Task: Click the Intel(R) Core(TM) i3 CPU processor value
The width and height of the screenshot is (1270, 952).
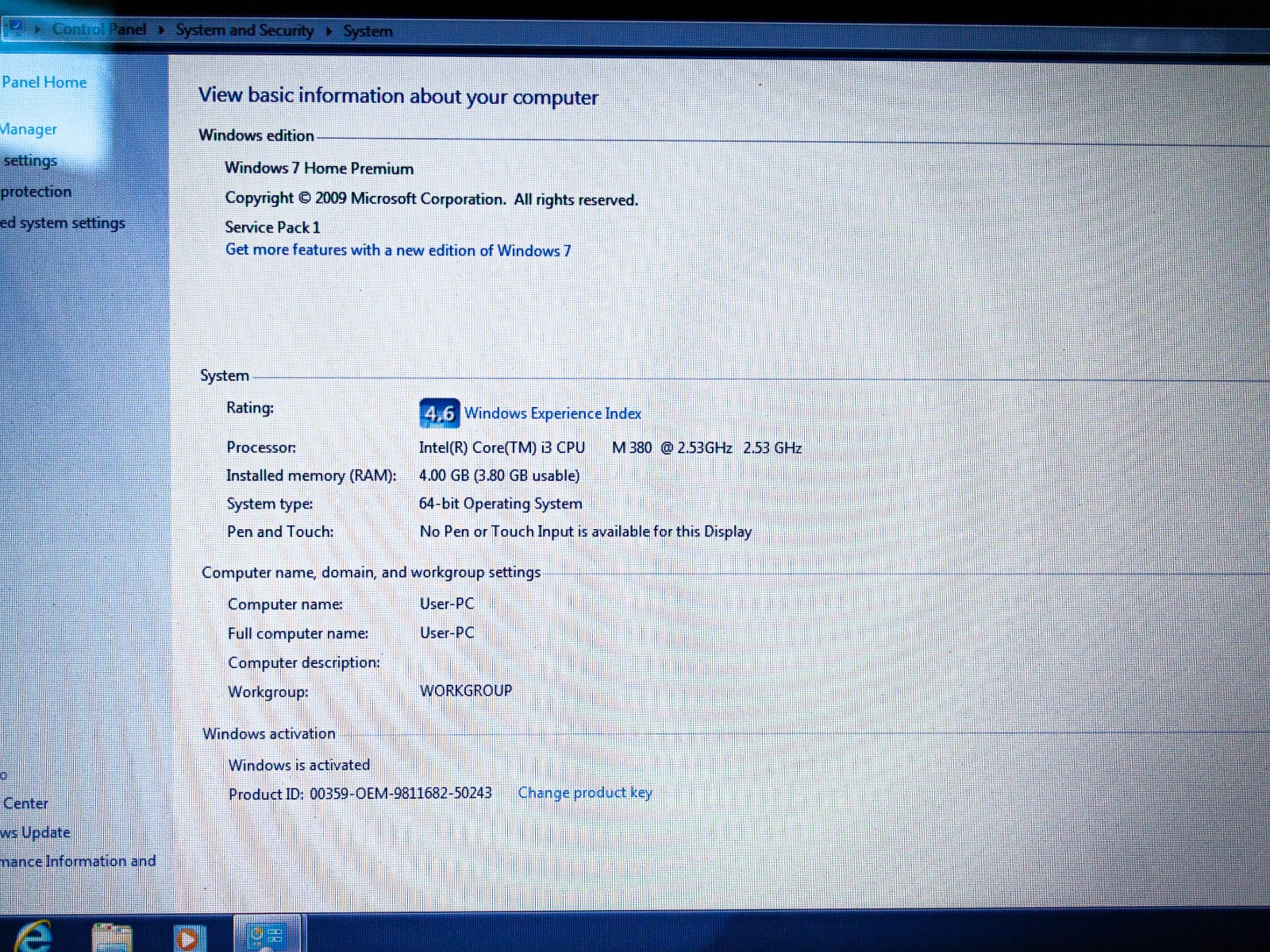Action: point(610,447)
